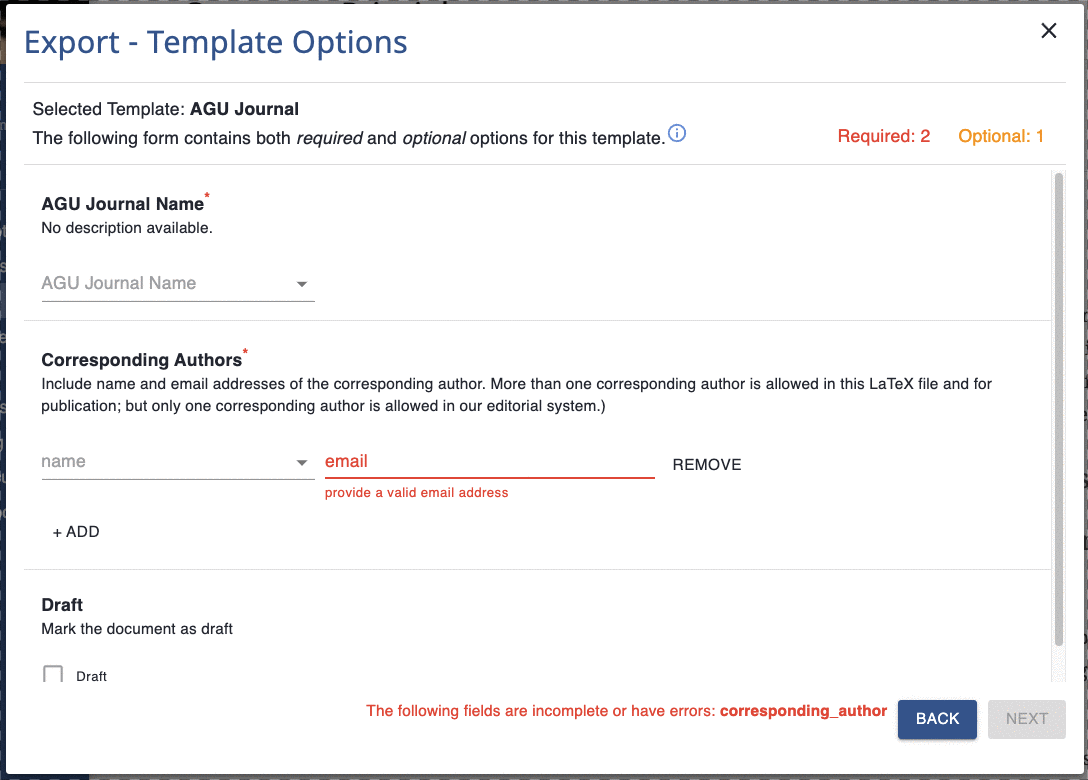The height and width of the screenshot is (780, 1088).
Task: Click the 'Optional: 1' counter text
Action: click(1001, 136)
